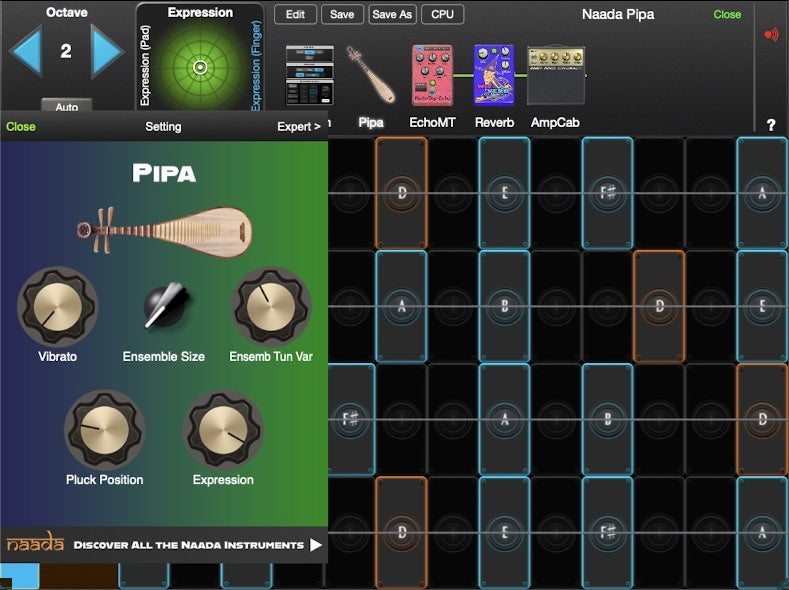Screen dimensions: 789x590
Task: Play the A pad at end of first string
Action: [x=762, y=193]
